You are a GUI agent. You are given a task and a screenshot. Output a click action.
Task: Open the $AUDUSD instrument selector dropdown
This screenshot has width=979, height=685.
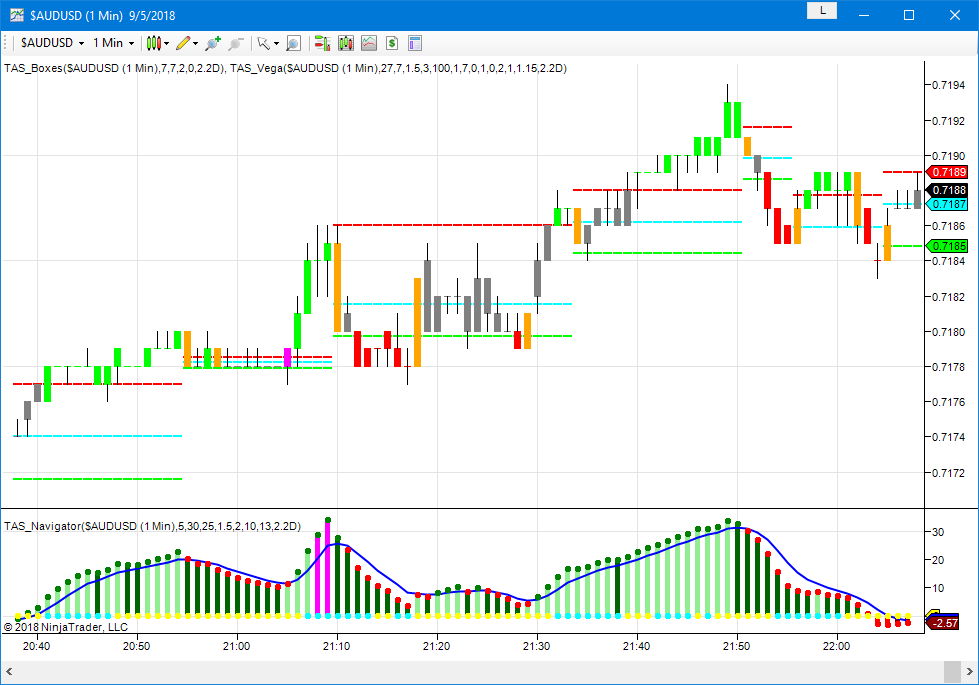click(x=52, y=43)
